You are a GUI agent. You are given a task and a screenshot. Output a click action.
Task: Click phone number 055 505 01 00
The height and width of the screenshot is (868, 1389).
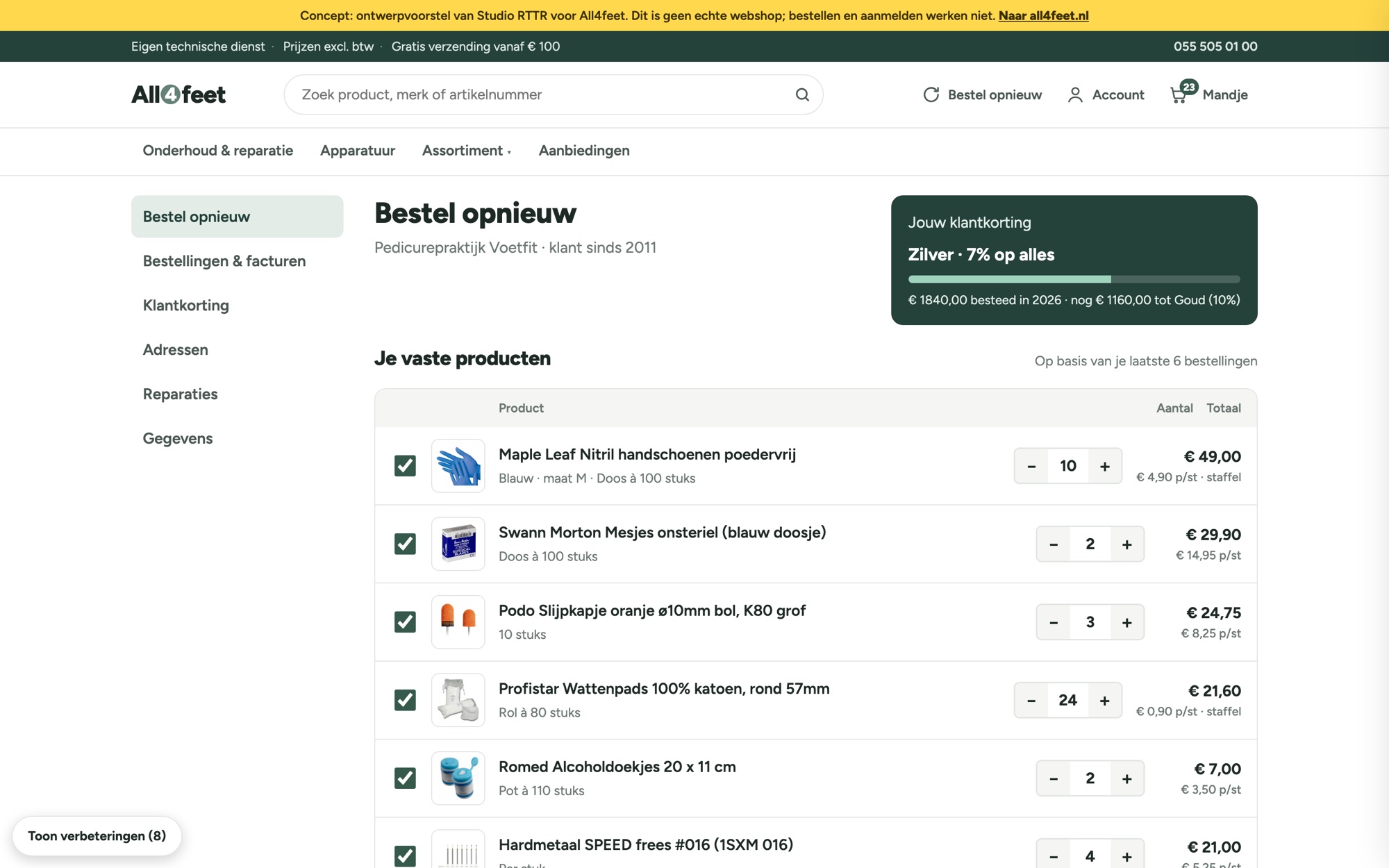point(1215,47)
